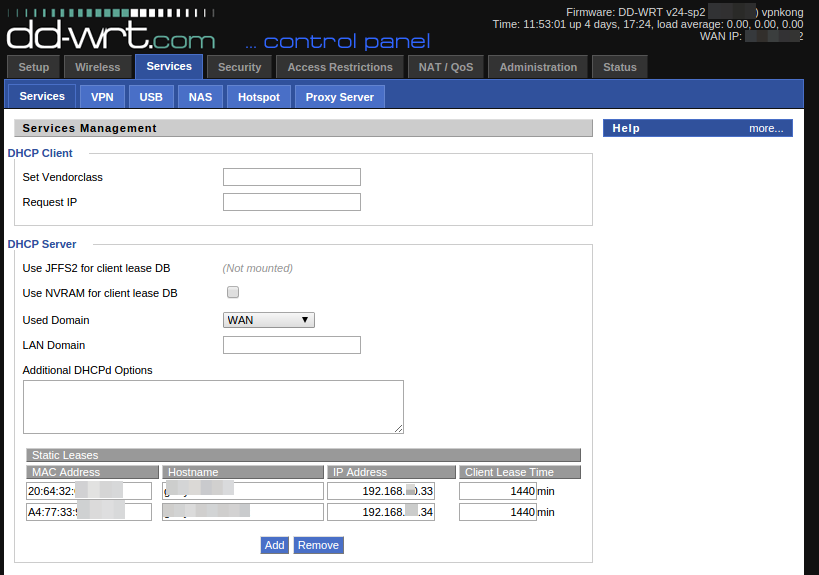Click into Additional DHCPd Options textarea
The image size is (819, 575).
pos(213,407)
